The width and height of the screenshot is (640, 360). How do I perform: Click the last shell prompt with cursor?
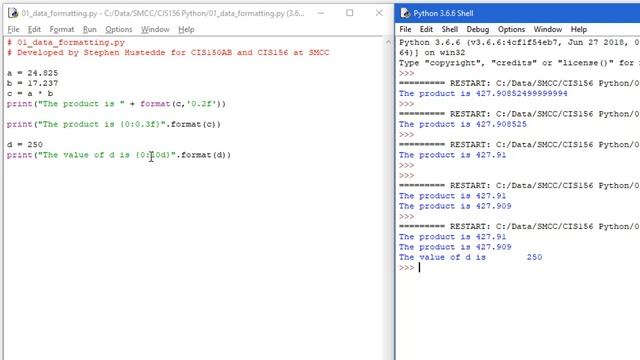click(409, 267)
